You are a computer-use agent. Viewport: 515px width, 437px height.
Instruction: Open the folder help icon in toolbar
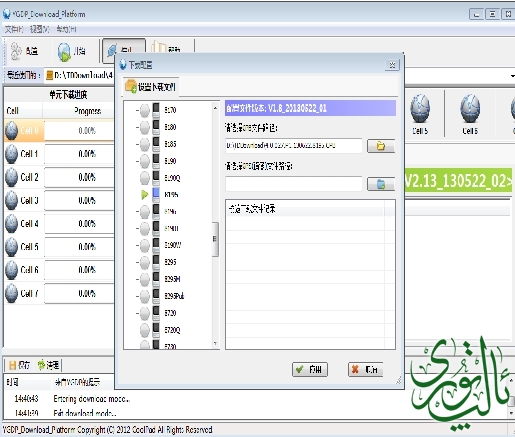[x=159, y=48]
